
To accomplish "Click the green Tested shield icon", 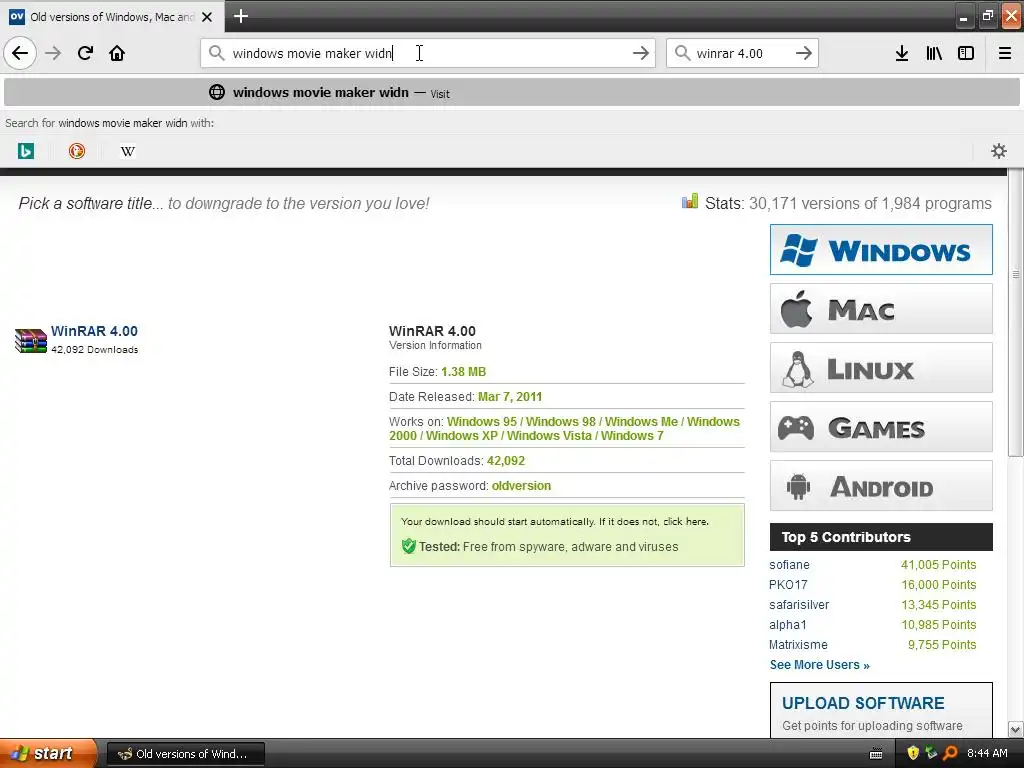I will (x=409, y=546).
